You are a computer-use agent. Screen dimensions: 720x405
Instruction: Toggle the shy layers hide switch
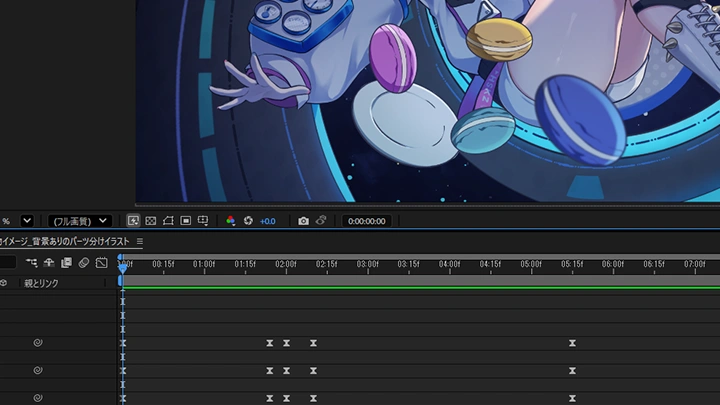49,263
